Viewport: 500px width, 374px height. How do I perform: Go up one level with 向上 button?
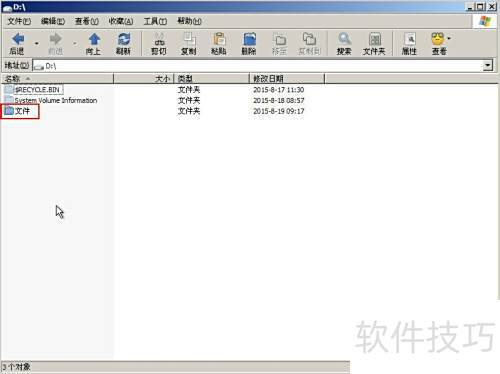click(x=94, y=43)
